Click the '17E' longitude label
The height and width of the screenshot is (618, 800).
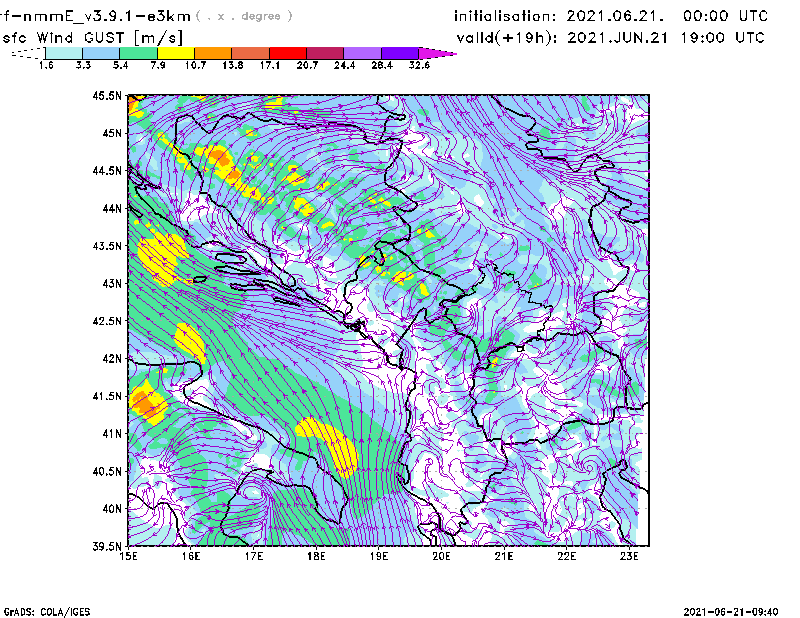click(x=254, y=556)
